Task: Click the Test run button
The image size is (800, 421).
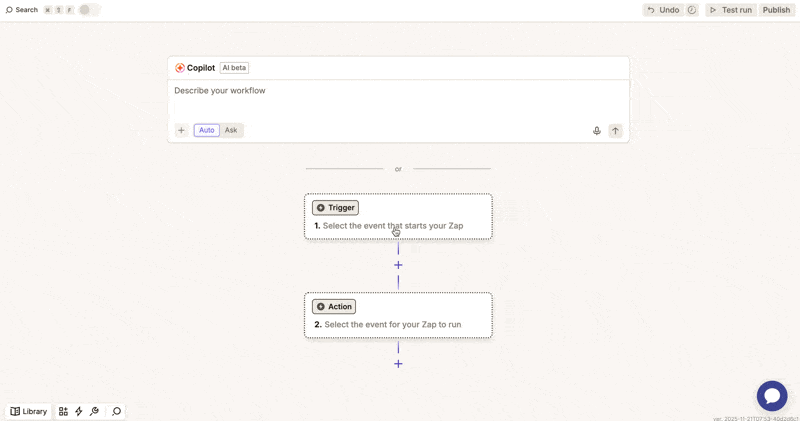Action: click(730, 10)
